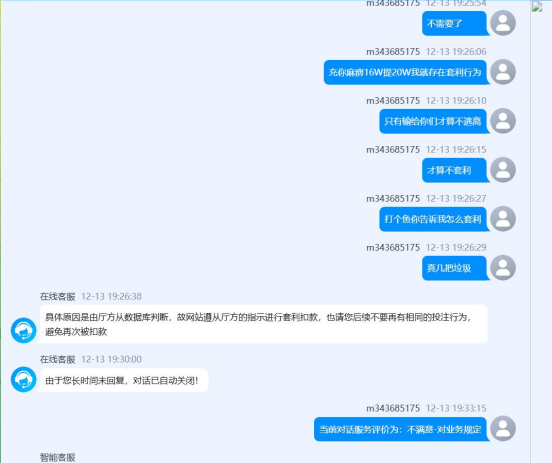Click the 具体原因是由厅方 service reply bubble
This screenshot has width=552, height=463.
click(264, 324)
